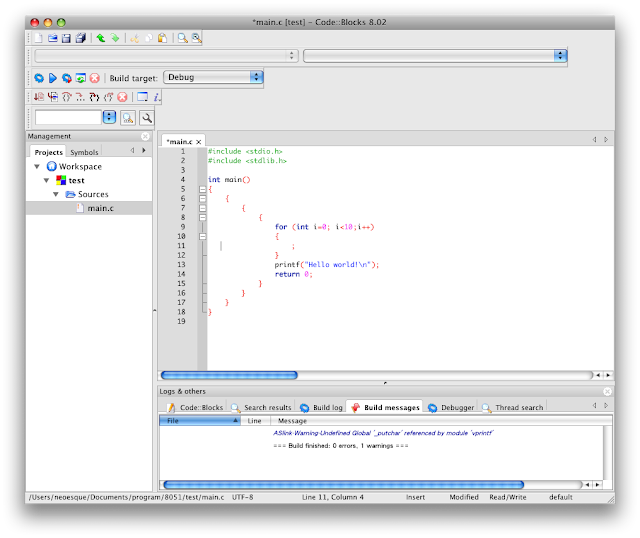Image resolution: width=640 pixels, height=538 pixels.
Task: Fold the code block at line 8
Action: tap(202, 217)
